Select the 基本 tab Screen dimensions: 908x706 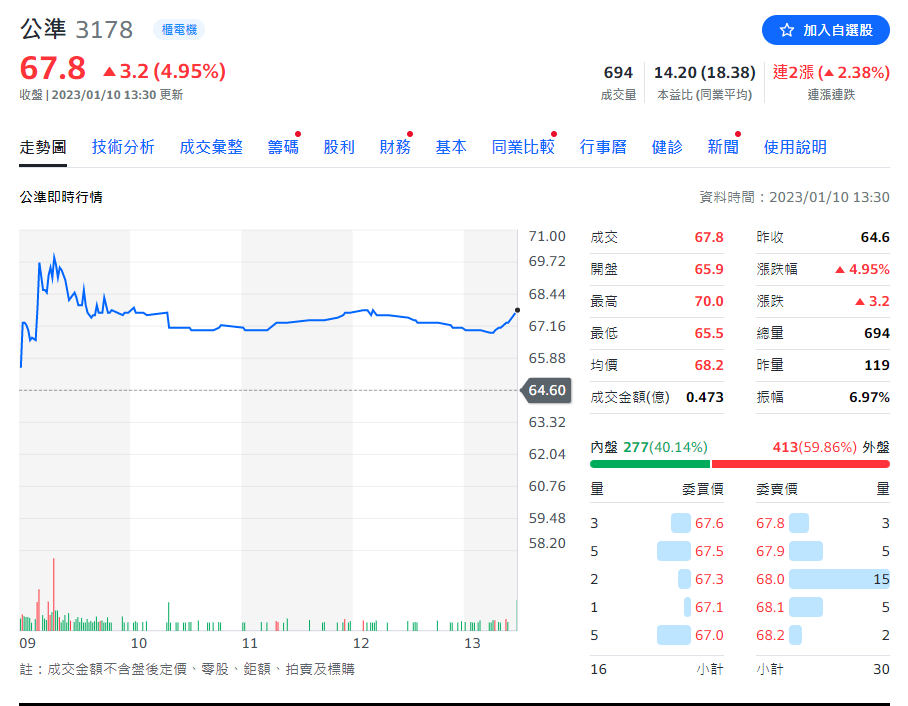click(451, 147)
